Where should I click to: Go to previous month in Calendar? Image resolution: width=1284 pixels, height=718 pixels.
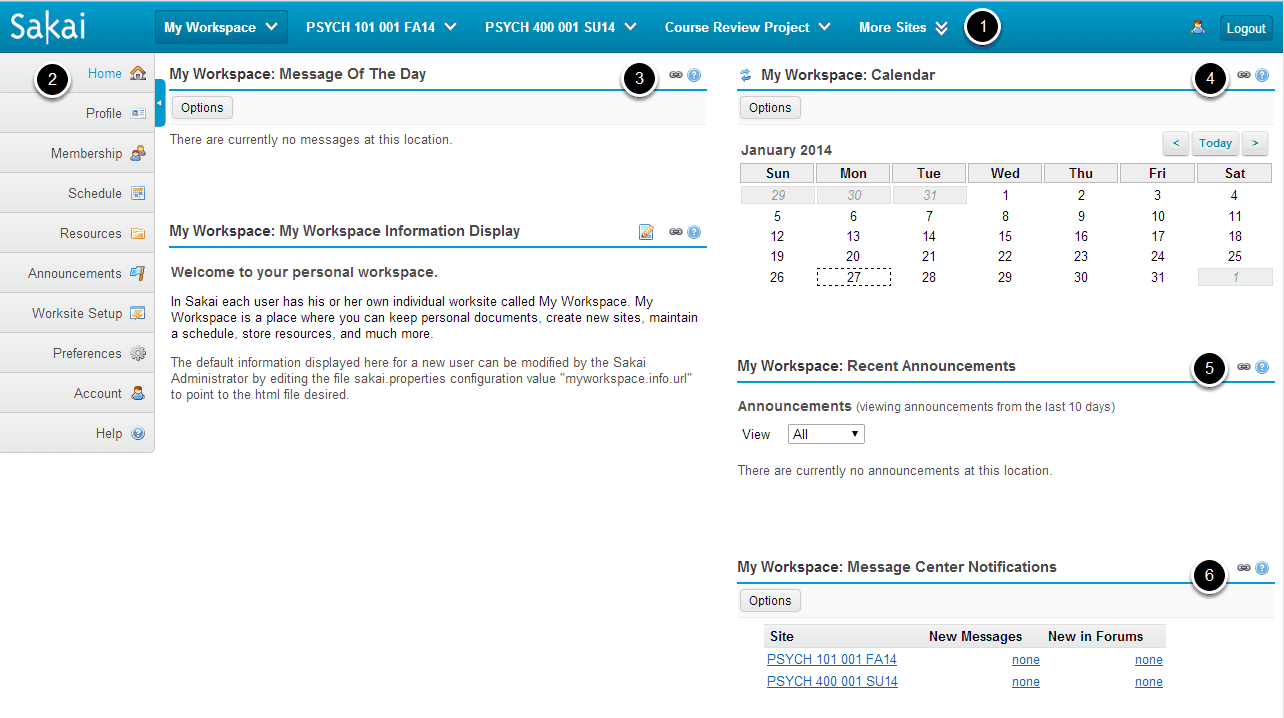(x=1176, y=143)
